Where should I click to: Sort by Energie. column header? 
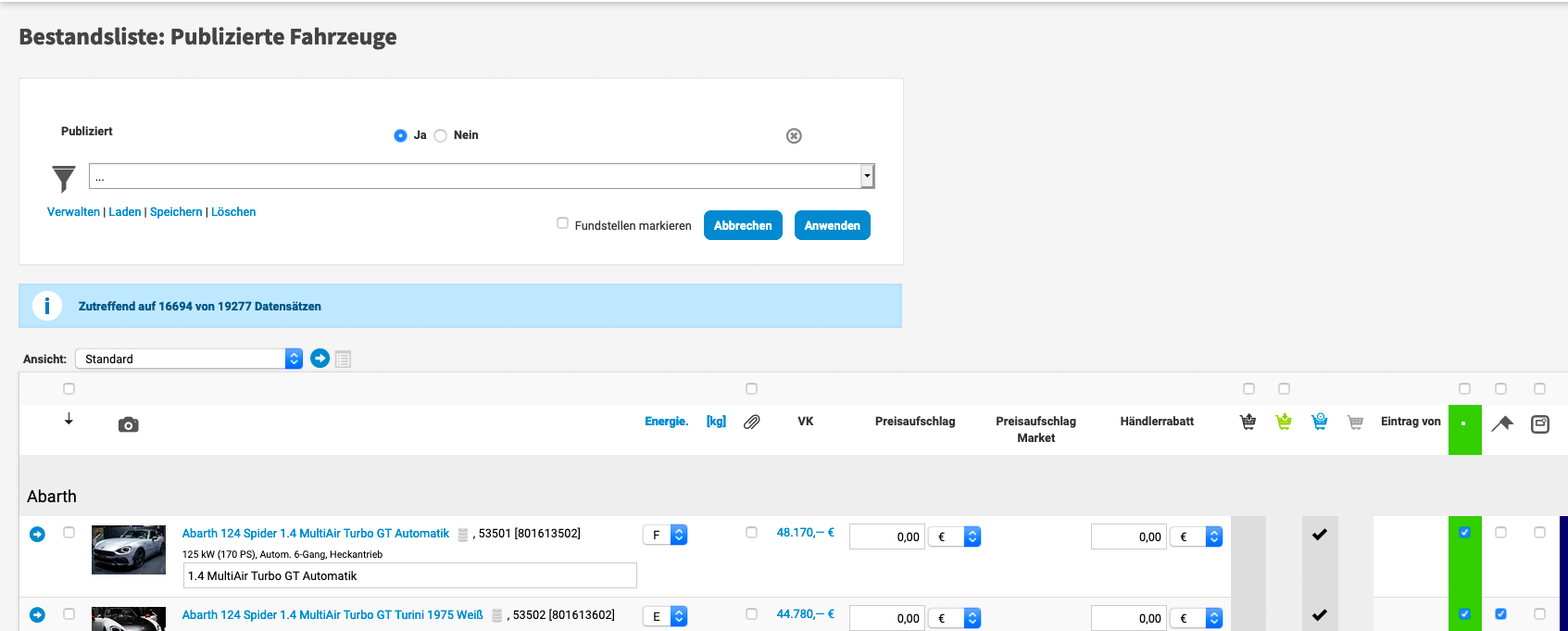pos(666,422)
